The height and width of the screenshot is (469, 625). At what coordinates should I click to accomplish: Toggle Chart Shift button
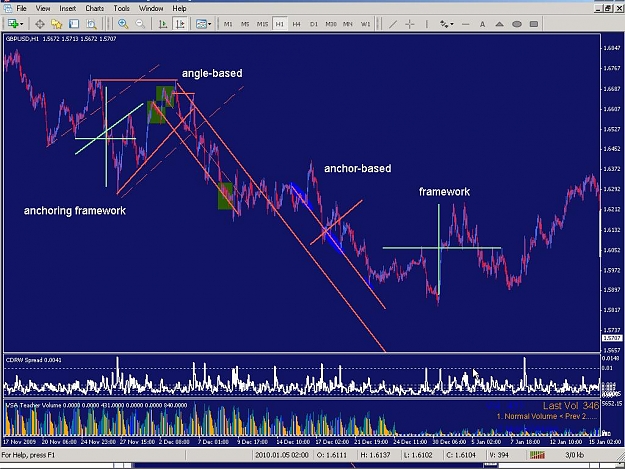180,24
